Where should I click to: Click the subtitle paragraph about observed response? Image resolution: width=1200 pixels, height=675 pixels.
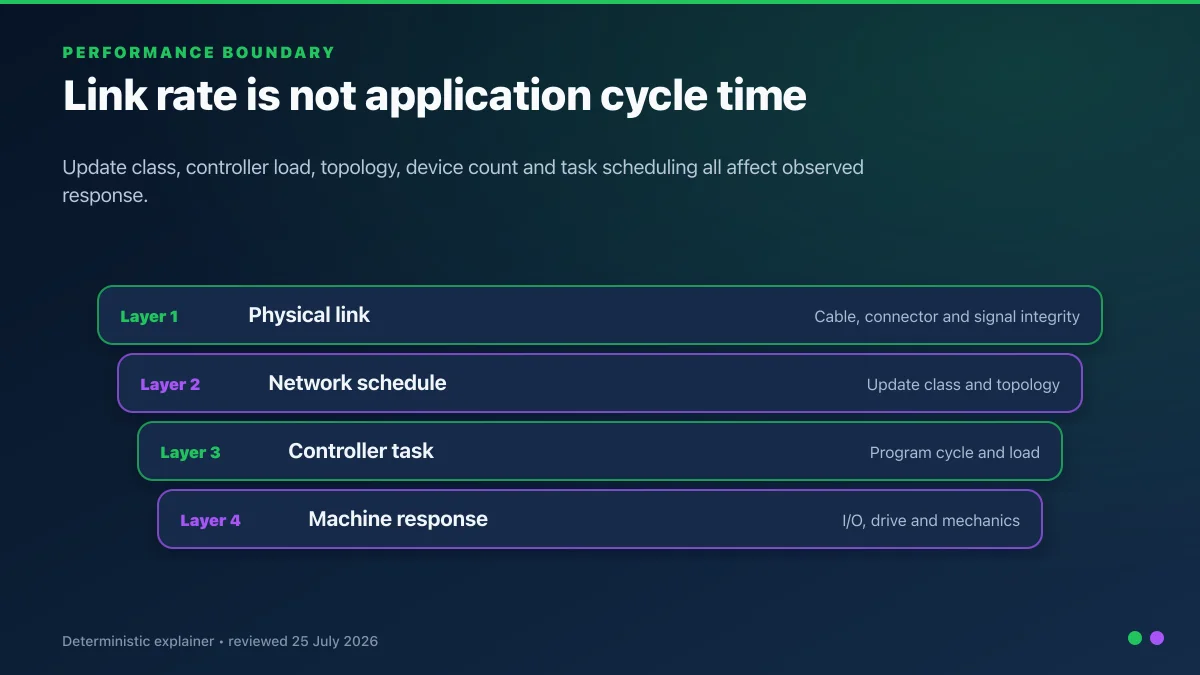tap(463, 181)
